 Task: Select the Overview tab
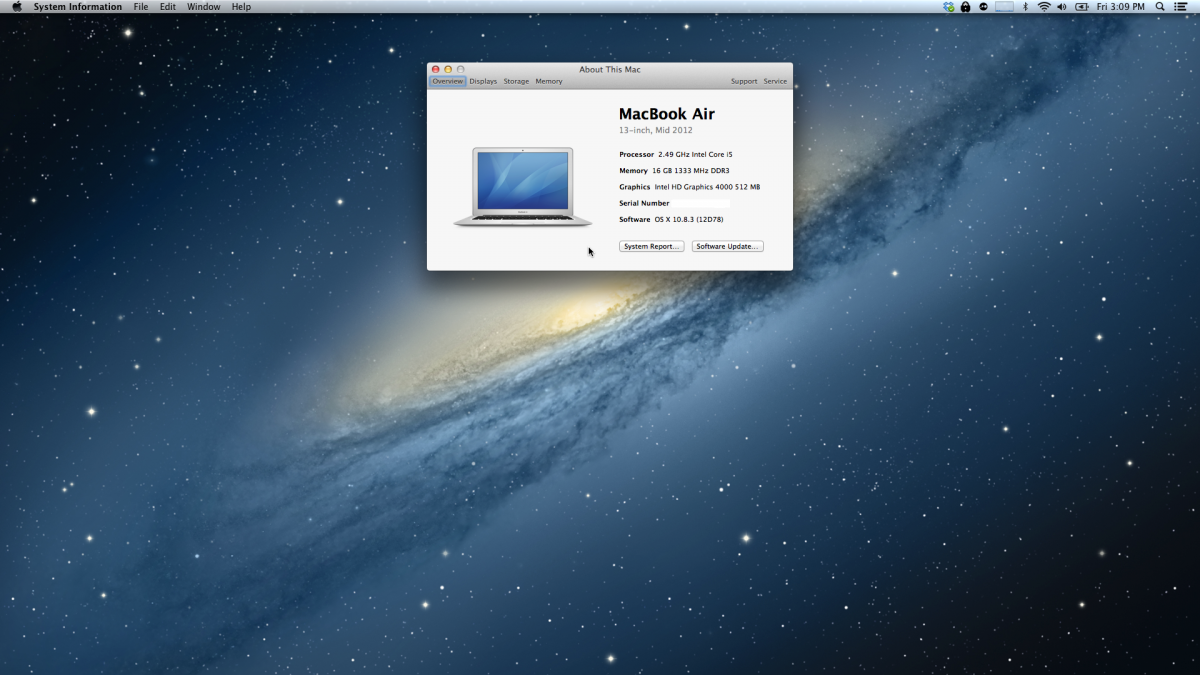pos(448,81)
